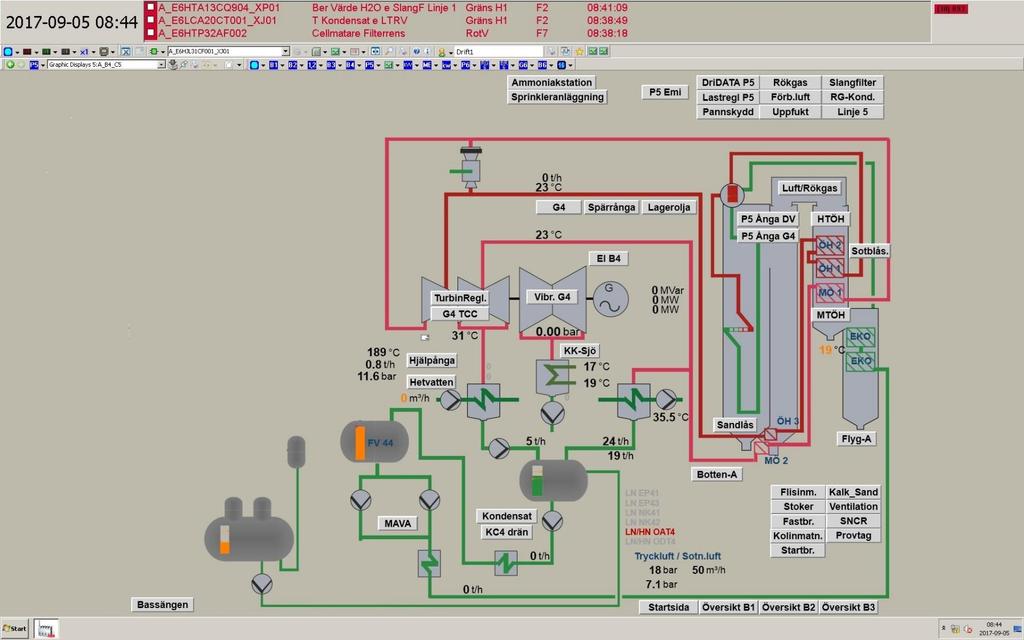Open the dropdown arrow next to B6 icon
This screenshot has width=1024, height=640.
pyautogui.click(x=550, y=65)
